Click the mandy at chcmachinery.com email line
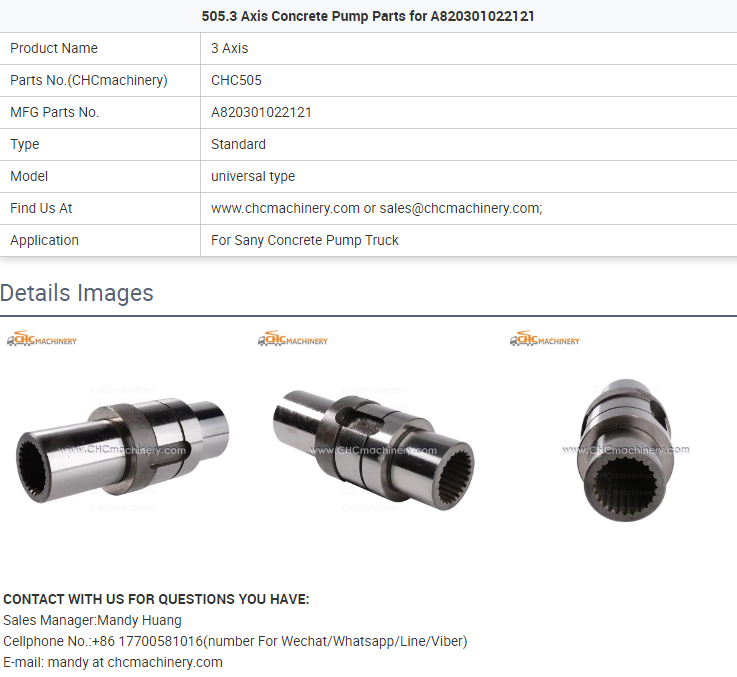737x677 pixels. [x=113, y=662]
